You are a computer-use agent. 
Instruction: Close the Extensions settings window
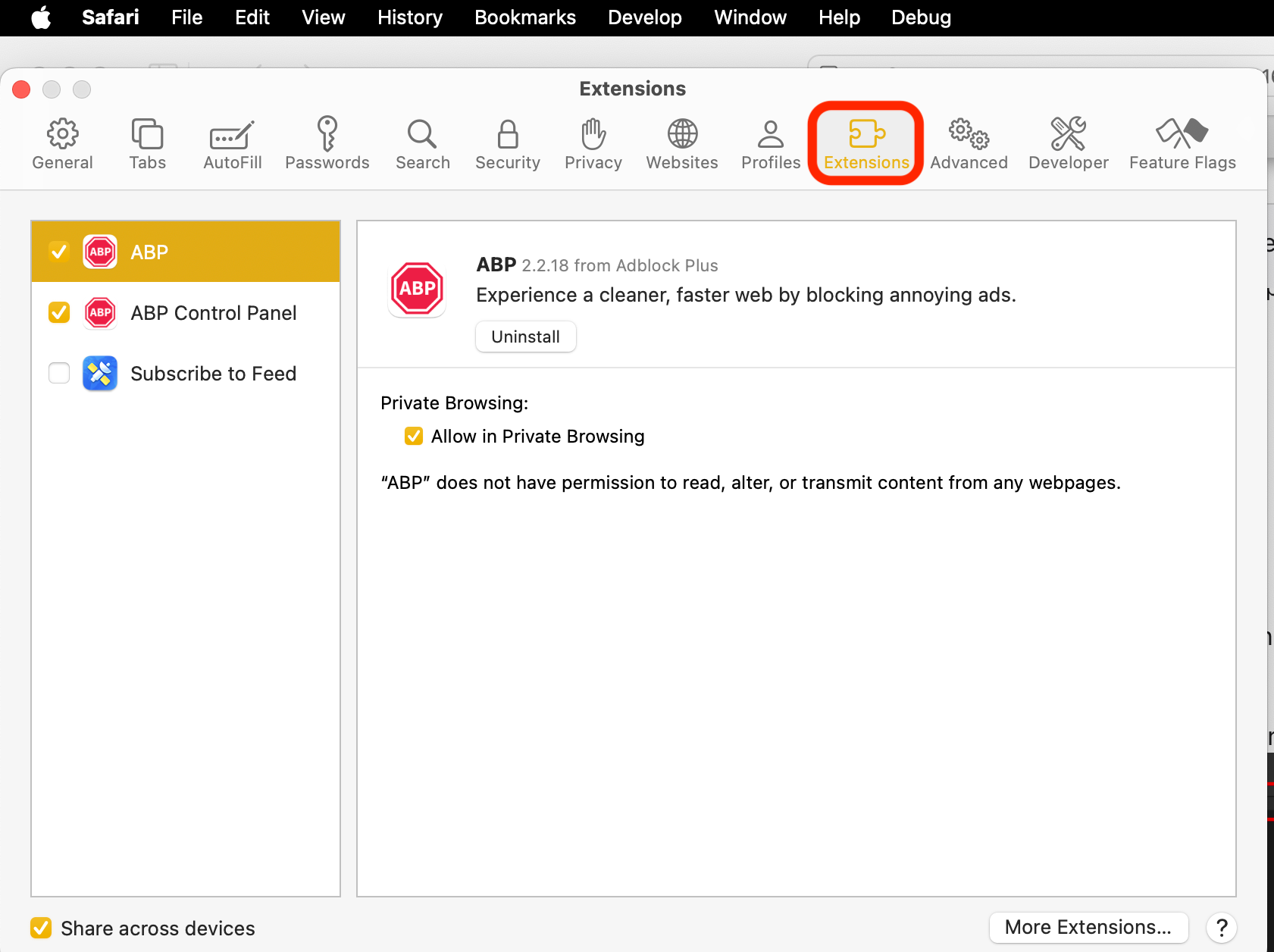pyautogui.click(x=21, y=89)
